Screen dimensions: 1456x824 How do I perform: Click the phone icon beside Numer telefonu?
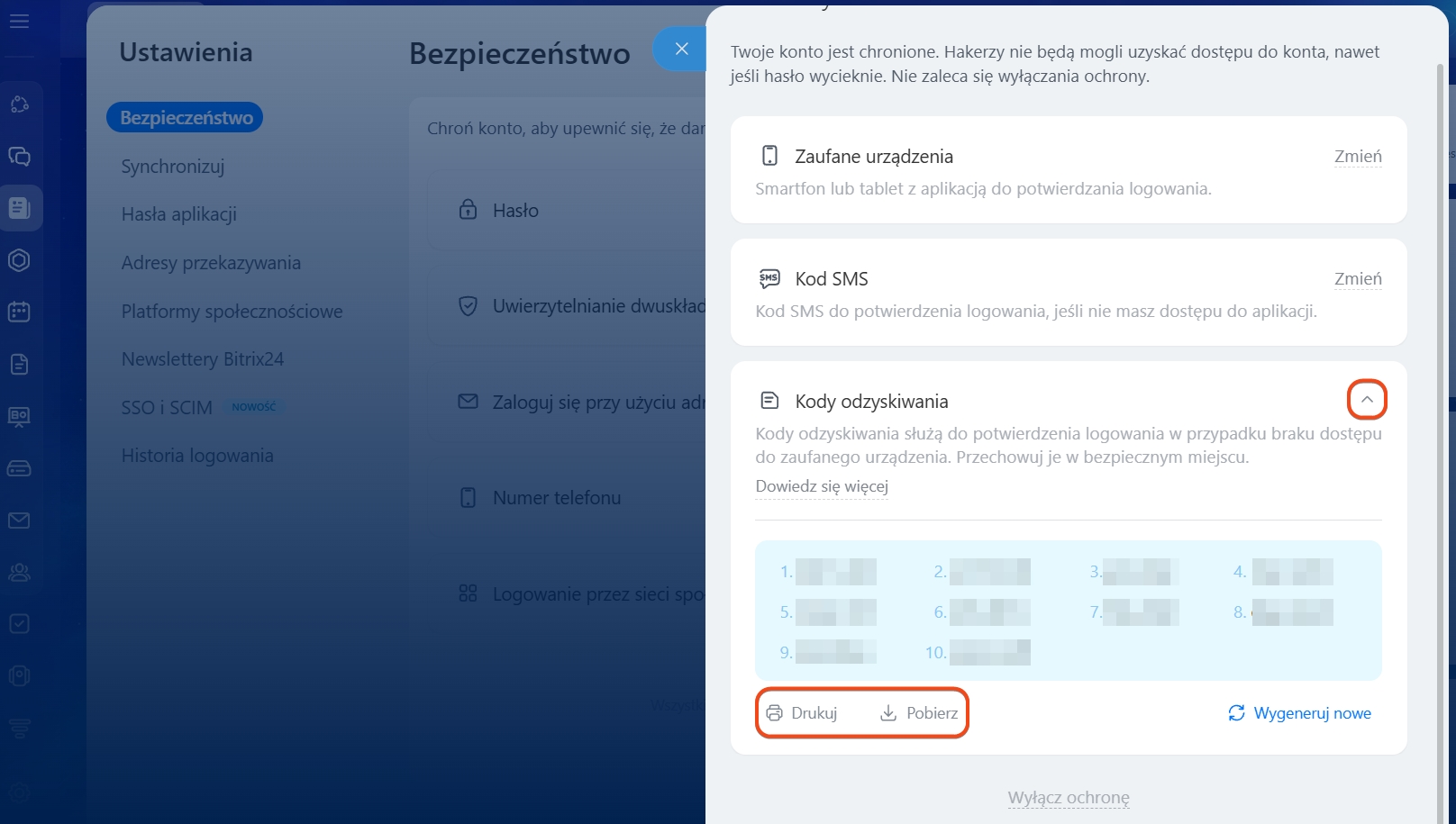click(468, 497)
